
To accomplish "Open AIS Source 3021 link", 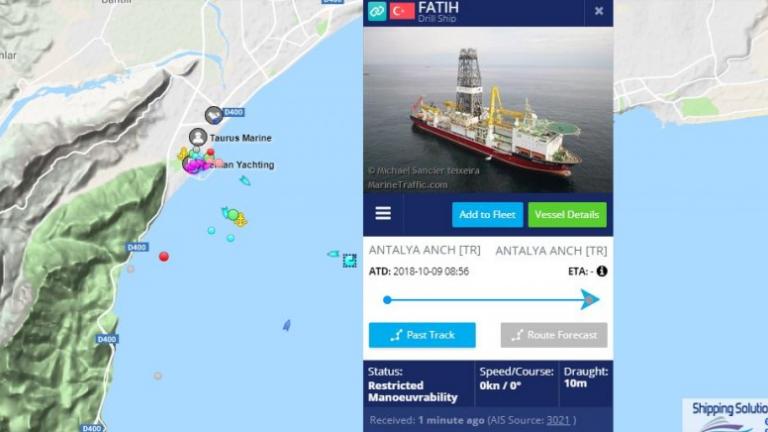I will pyautogui.click(x=558, y=420).
